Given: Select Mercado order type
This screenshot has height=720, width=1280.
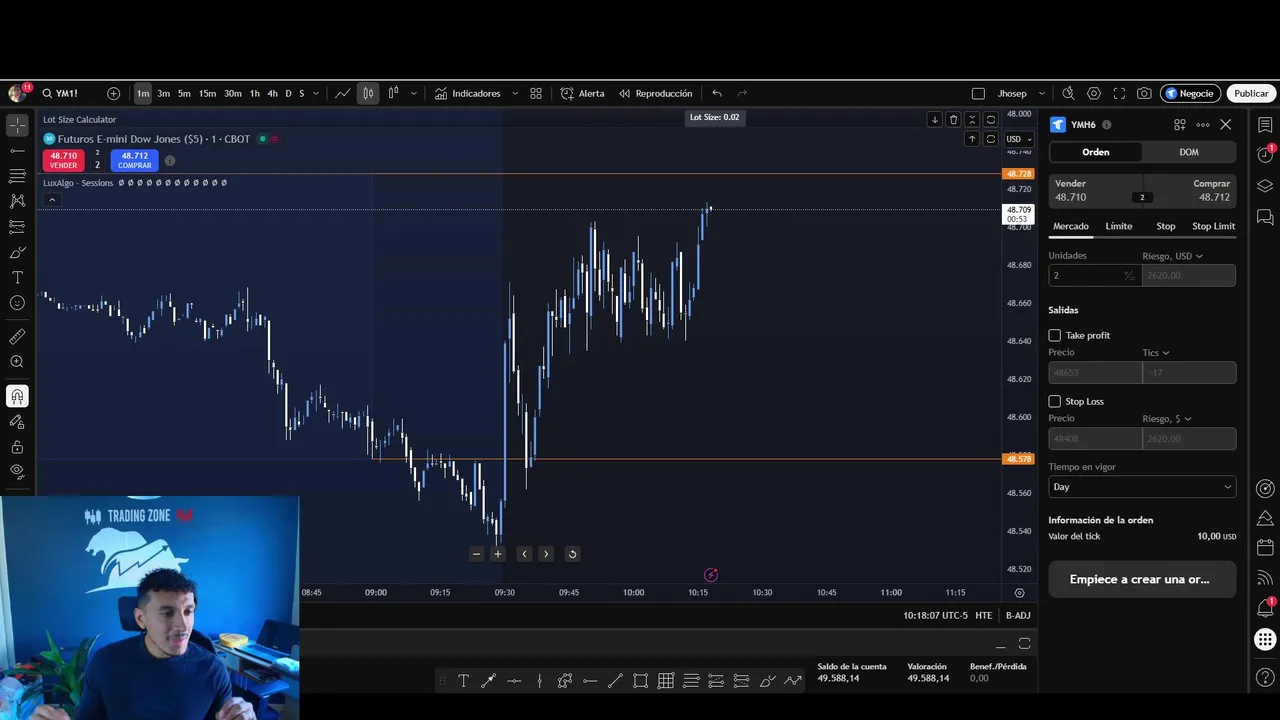Looking at the screenshot, I should (x=1070, y=226).
